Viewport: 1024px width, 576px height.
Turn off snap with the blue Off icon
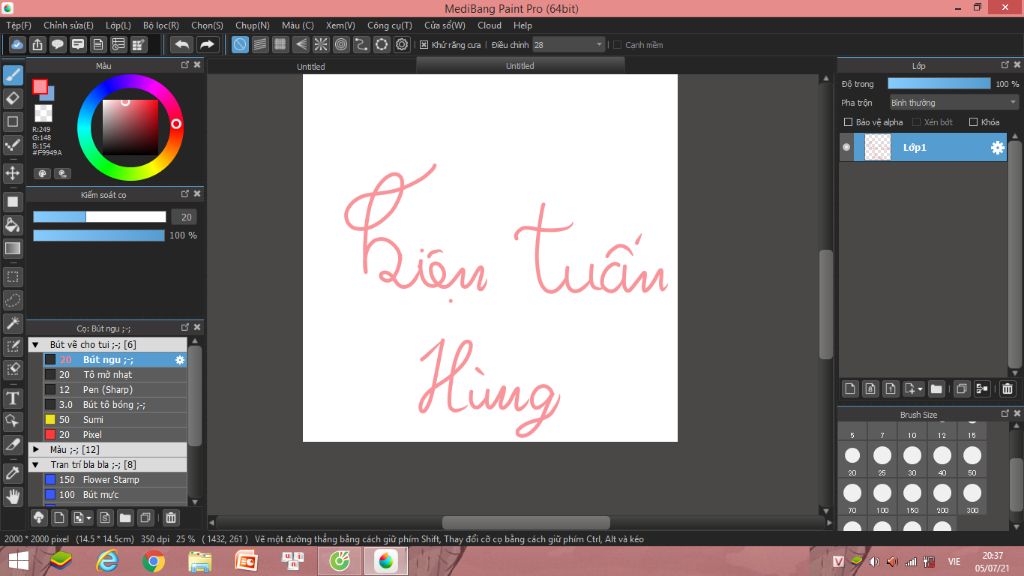[240, 44]
